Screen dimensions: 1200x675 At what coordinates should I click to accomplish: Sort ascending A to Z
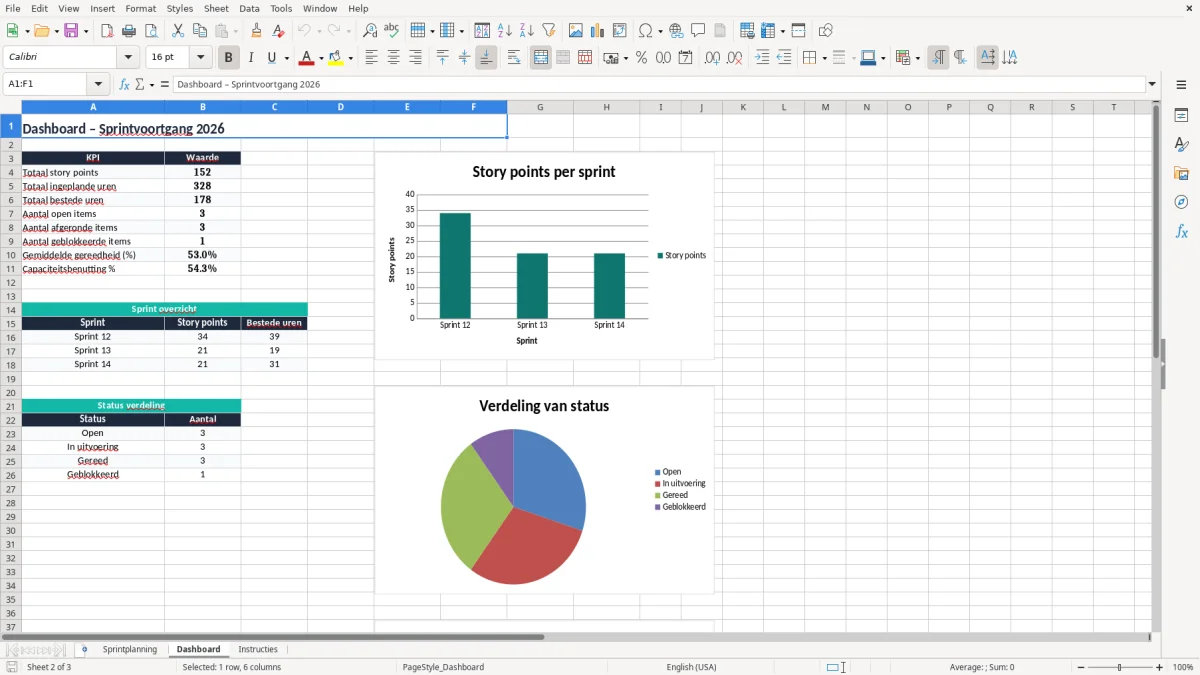point(505,31)
